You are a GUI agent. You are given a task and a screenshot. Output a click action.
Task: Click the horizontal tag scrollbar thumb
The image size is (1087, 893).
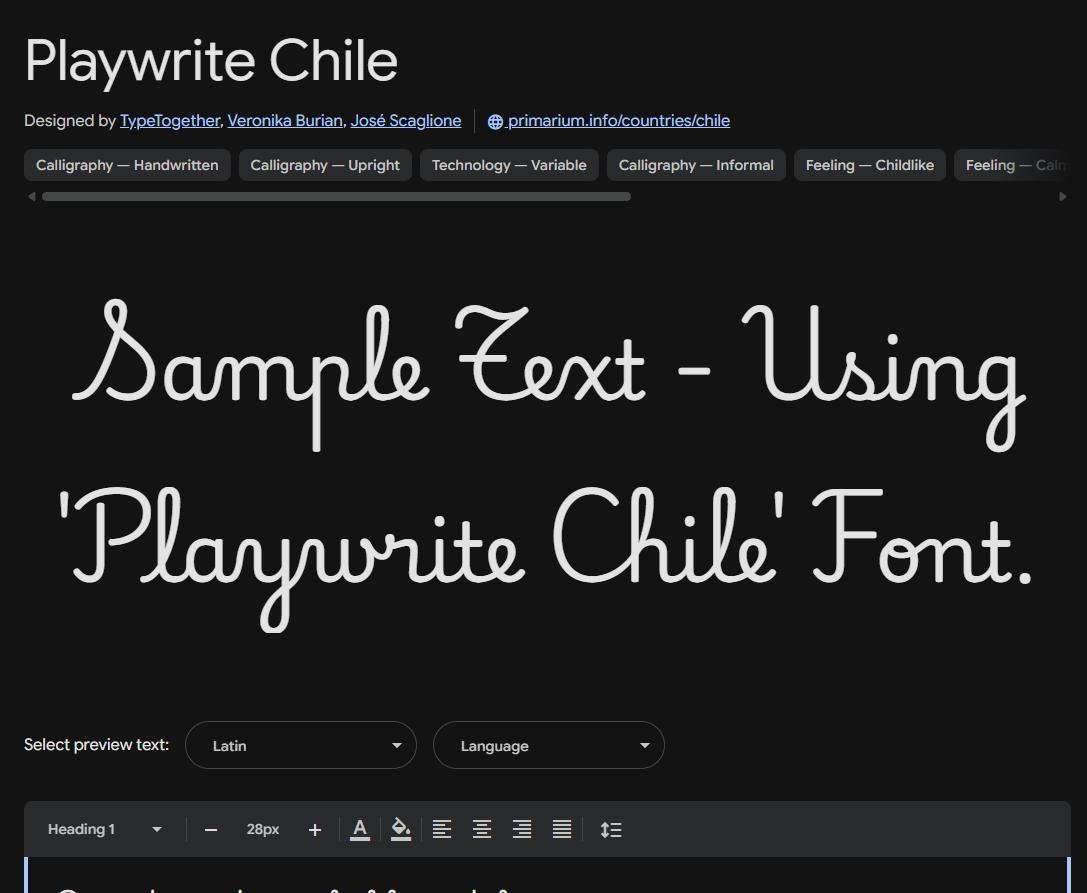(x=336, y=197)
